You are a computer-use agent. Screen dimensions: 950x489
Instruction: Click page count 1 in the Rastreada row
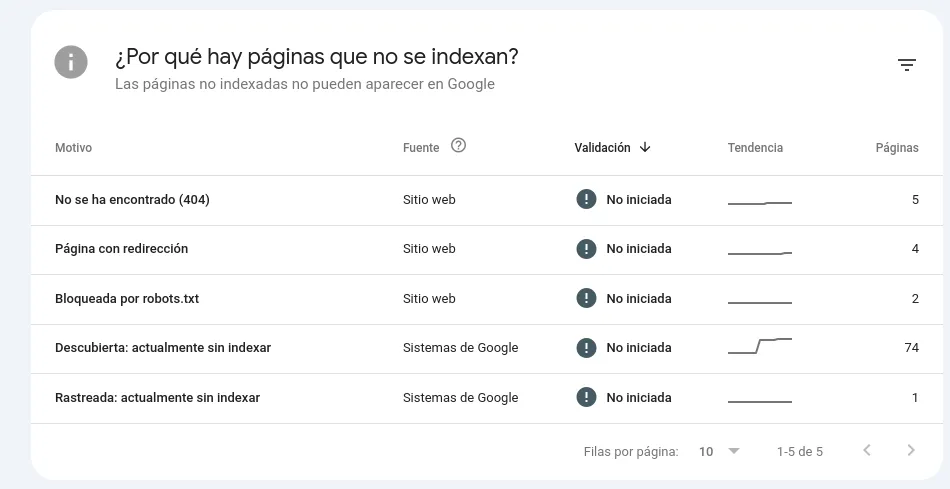915,398
